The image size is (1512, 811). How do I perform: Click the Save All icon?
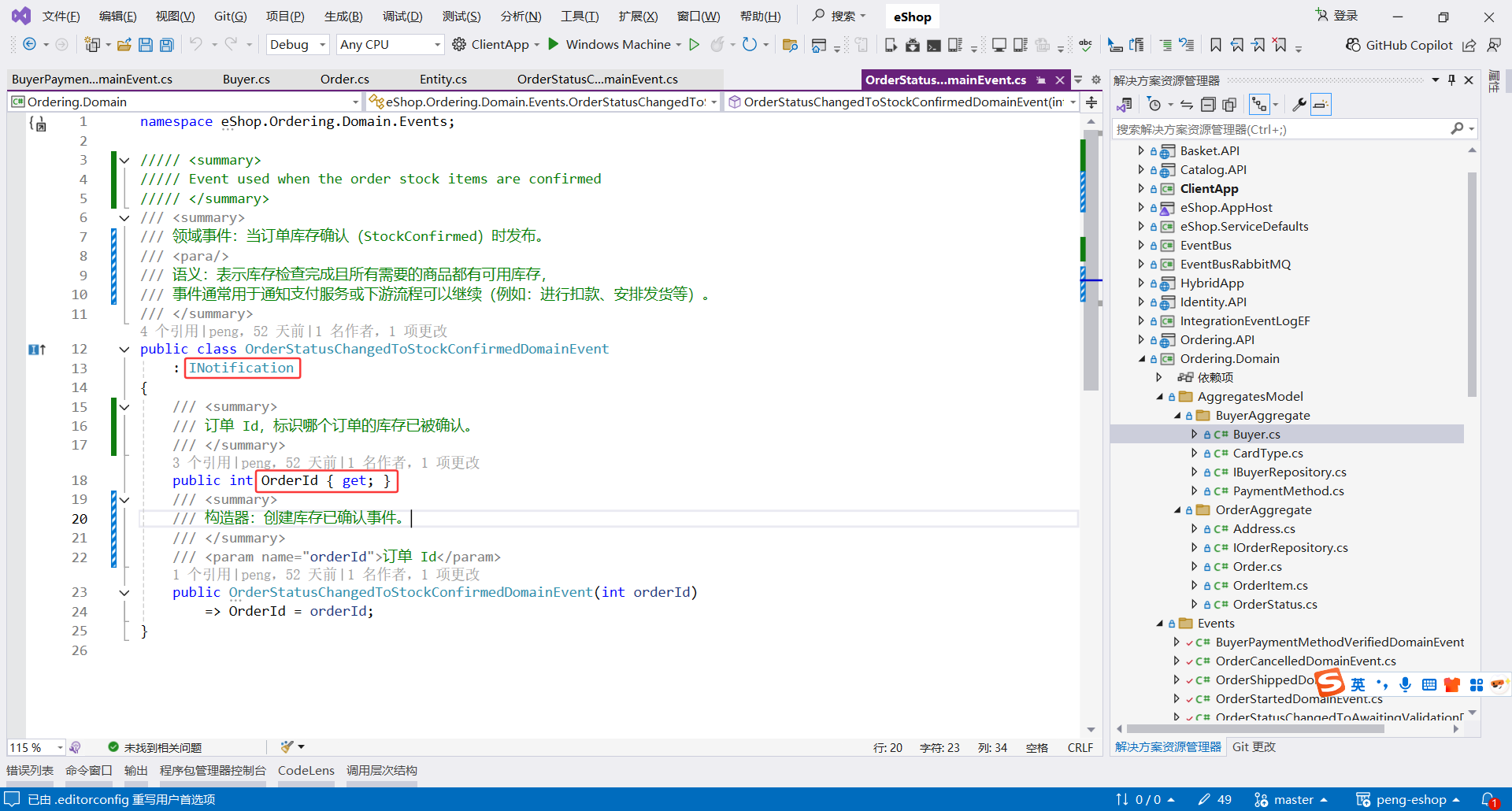click(167, 45)
